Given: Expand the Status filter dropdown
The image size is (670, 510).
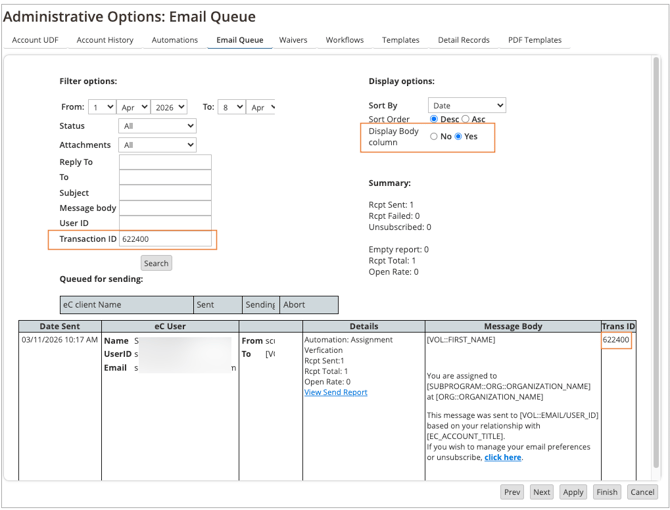Looking at the screenshot, I should (x=157, y=126).
